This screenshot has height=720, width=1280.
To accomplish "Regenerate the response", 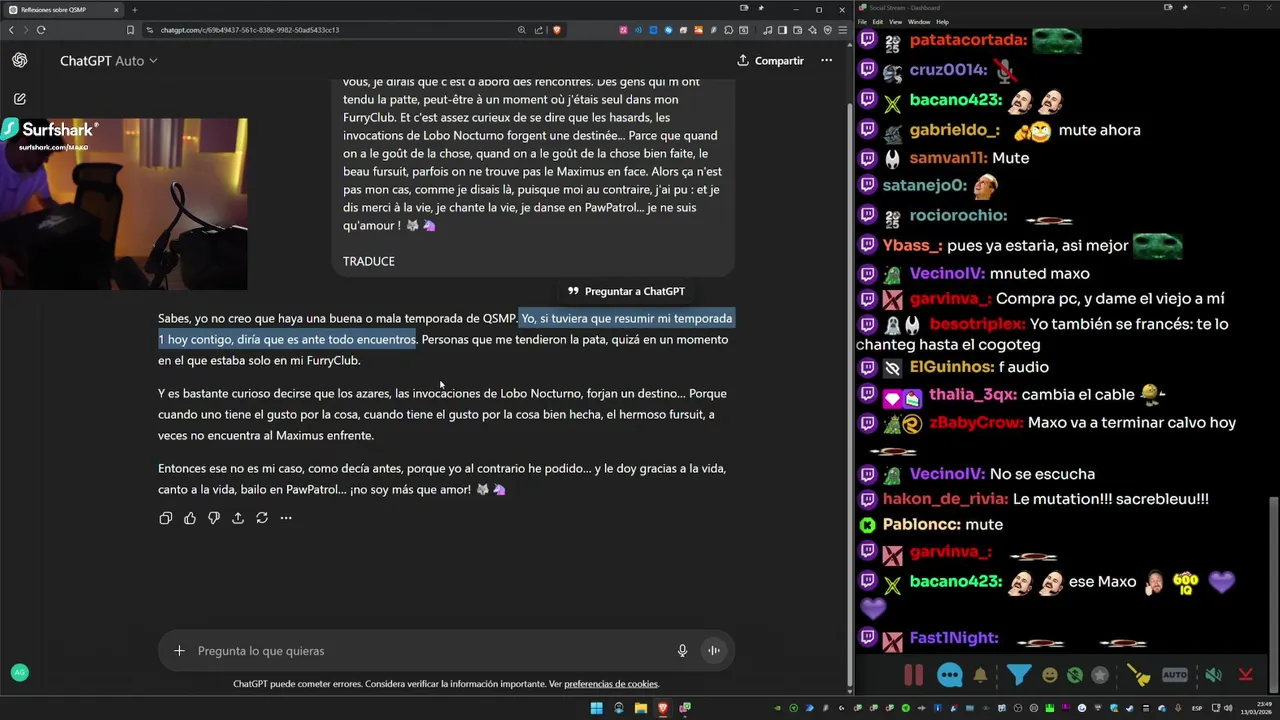I will pyautogui.click(x=262, y=518).
